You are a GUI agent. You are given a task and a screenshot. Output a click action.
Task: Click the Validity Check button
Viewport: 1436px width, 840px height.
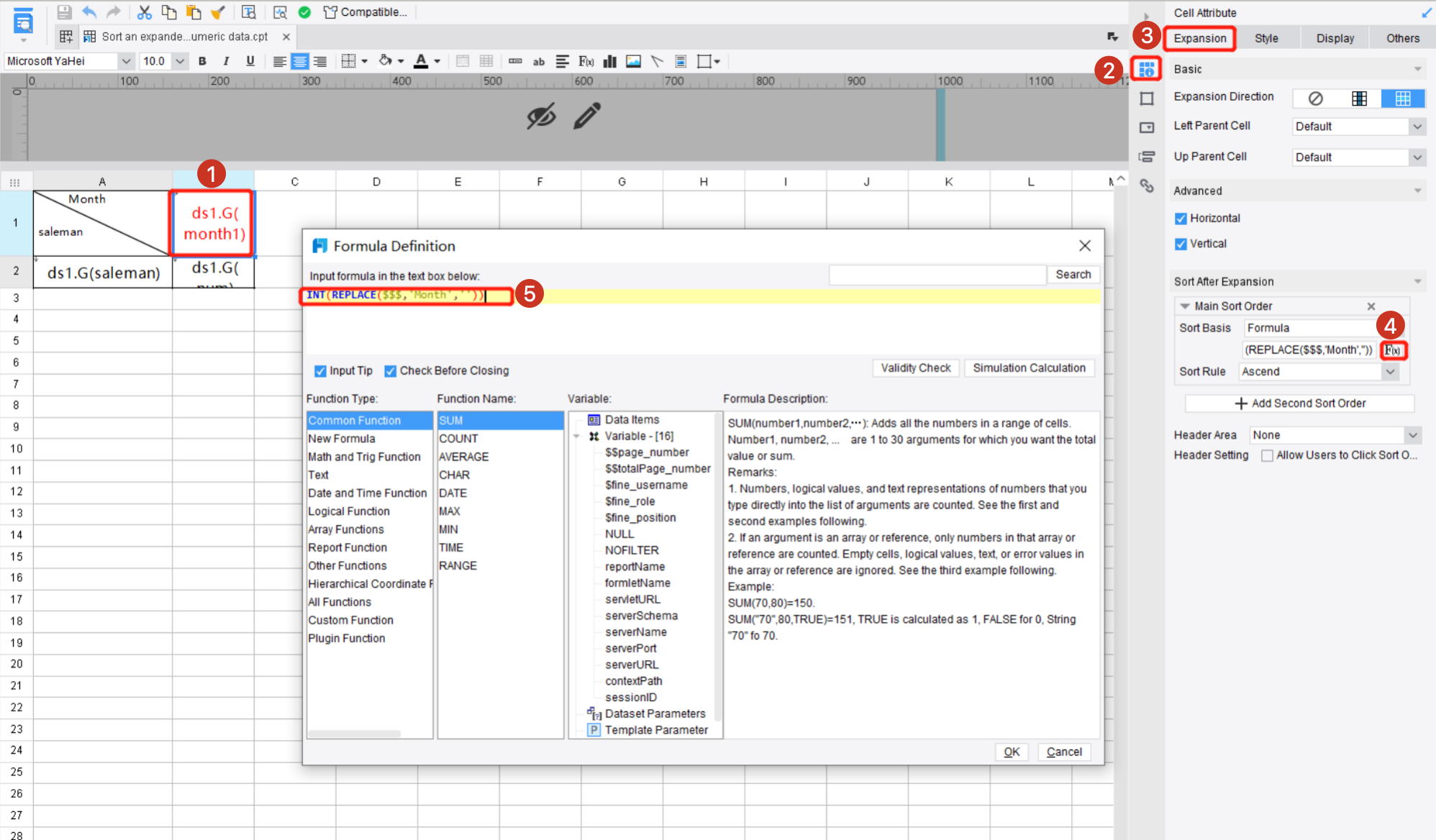pos(916,368)
